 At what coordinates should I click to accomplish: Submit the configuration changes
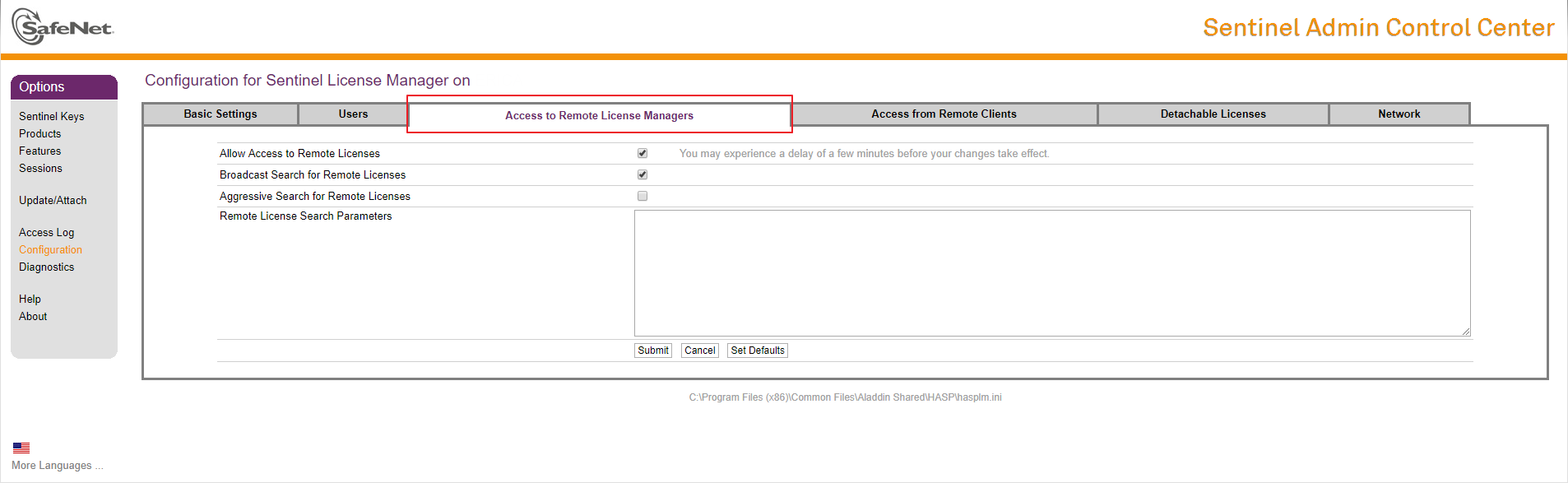(653, 351)
